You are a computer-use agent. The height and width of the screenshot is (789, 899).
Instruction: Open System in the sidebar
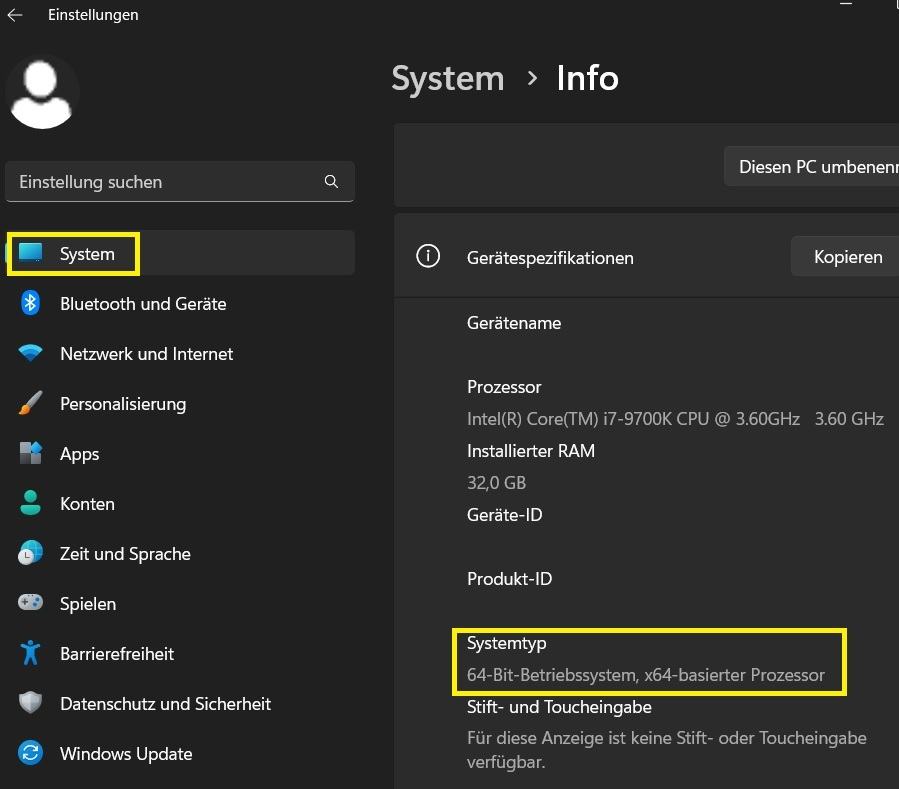click(x=180, y=253)
